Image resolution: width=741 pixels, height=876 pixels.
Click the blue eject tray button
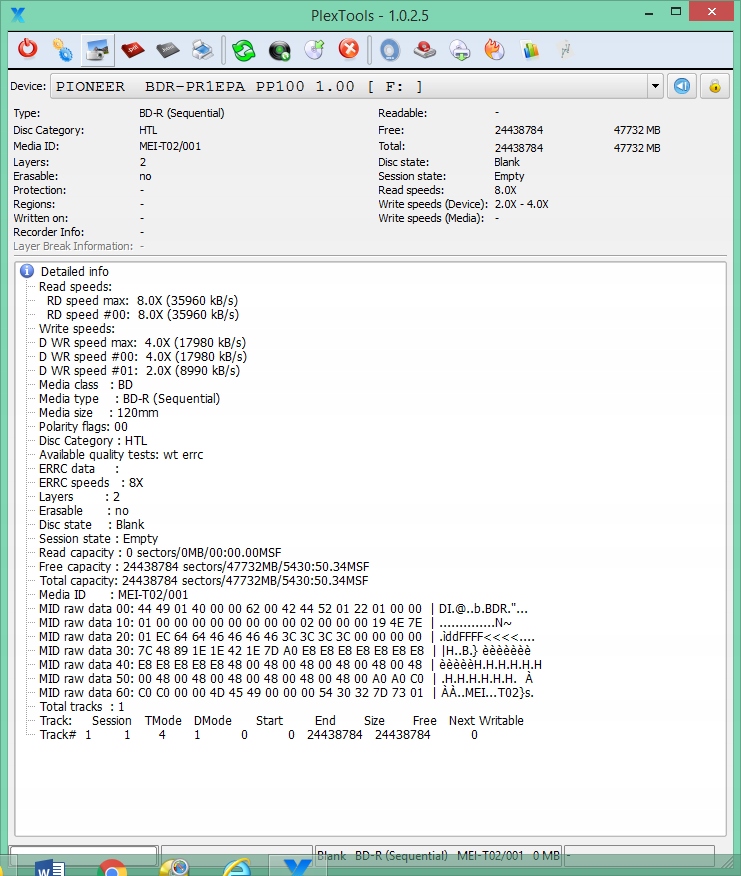pyautogui.click(x=682, y=87)
